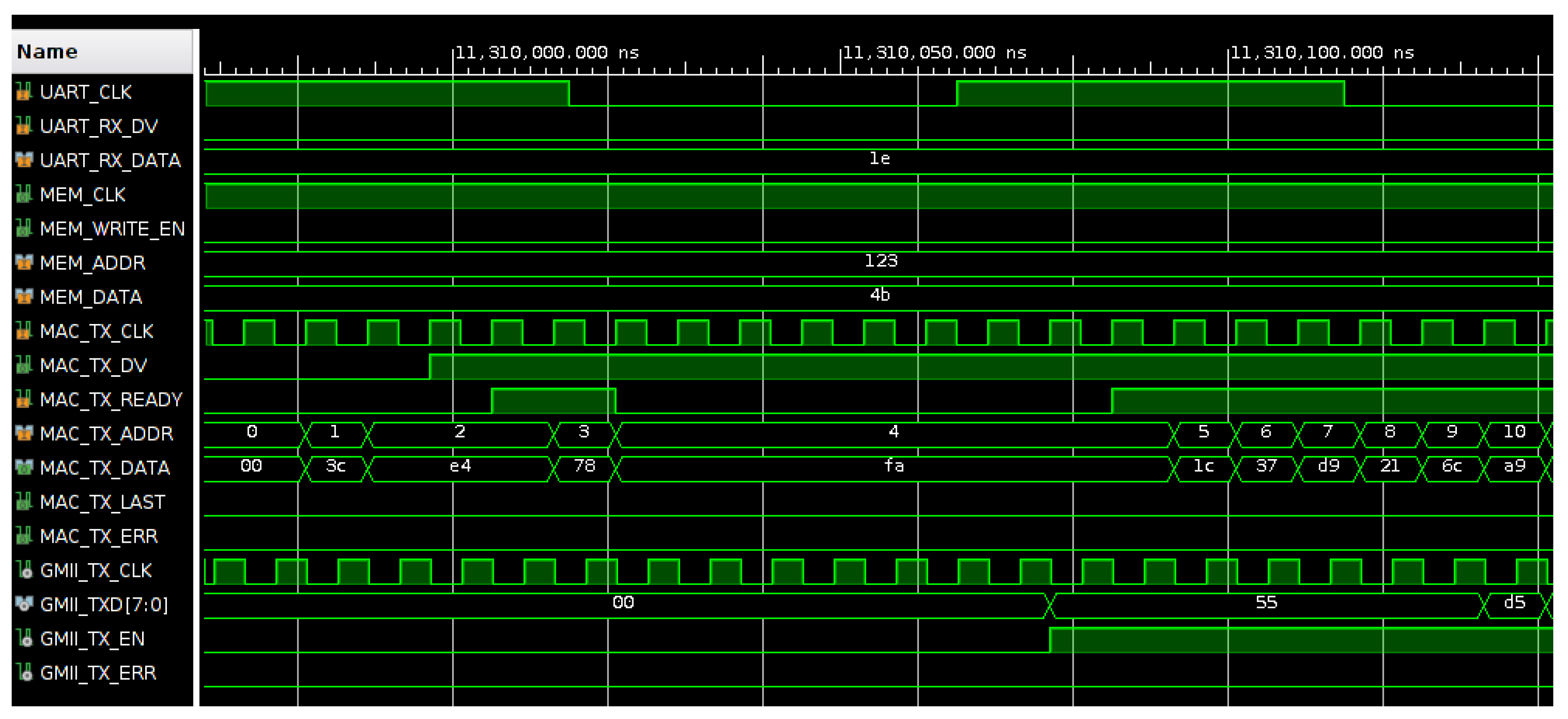Click the MAC_TX_DV signal type icon
Viewport: 1568px width, 719px height.
click(24, 365)
